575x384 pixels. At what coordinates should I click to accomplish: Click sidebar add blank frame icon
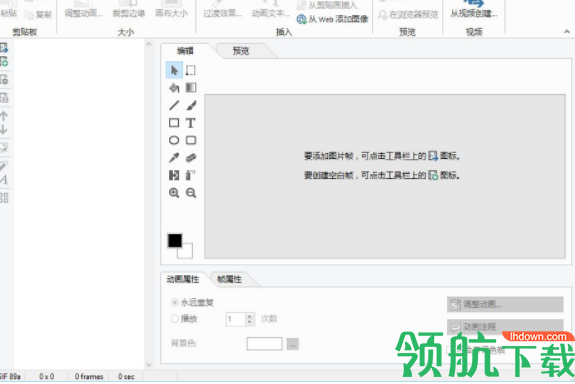pyautogui.click(x=4, y=61)
